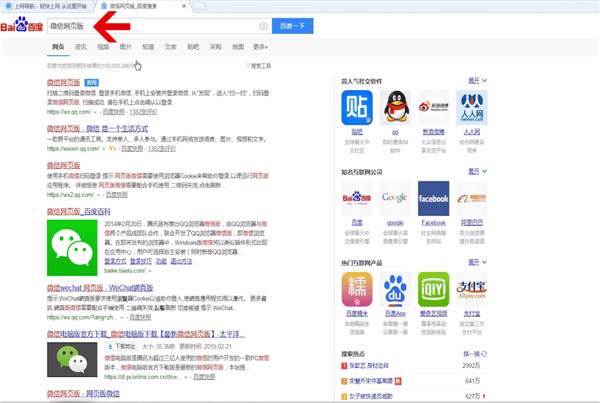Screen dimensions: 600x403
Task: Select the 图片 search tab
Action: [126, 47]
